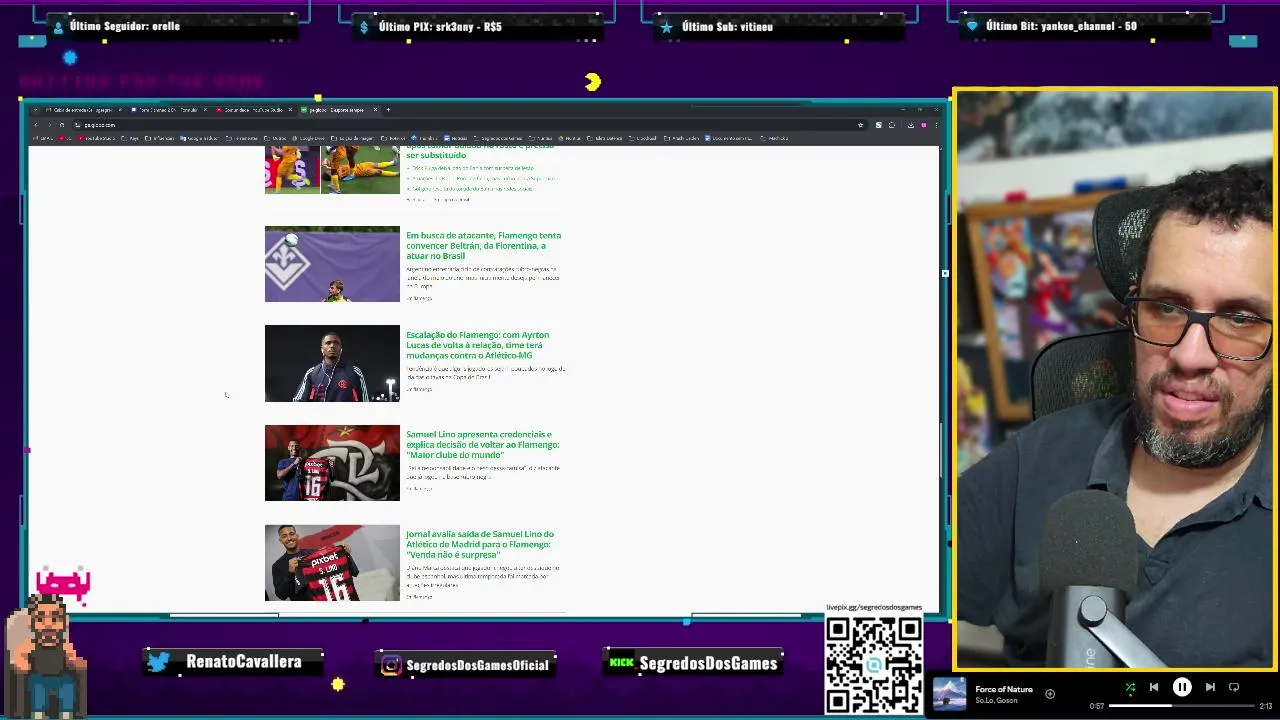Reload the ge.globo page
1280x720 pixels.
(62, 125)
